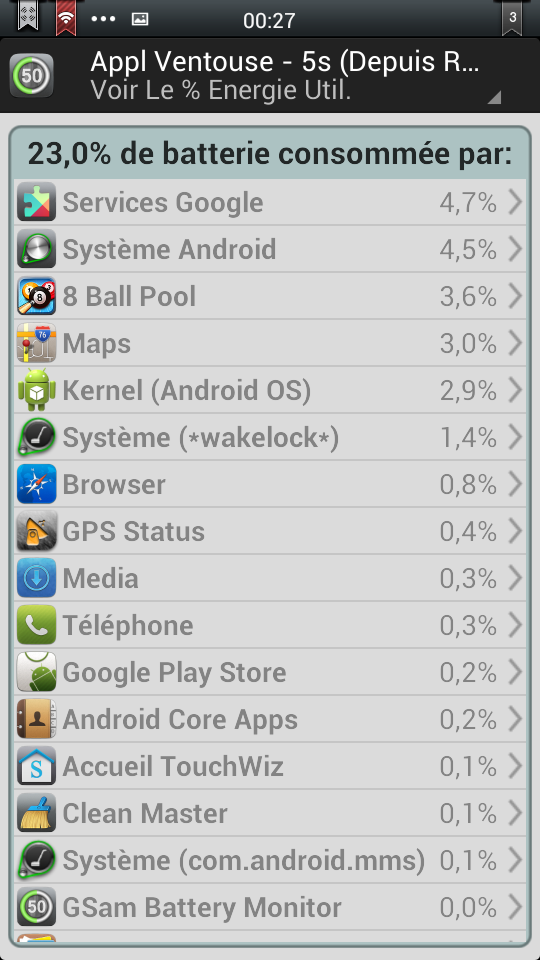Select GSam Battery Monitor 0,0% row
This screenshot has width=540, height=960.
tap(270, 907)
